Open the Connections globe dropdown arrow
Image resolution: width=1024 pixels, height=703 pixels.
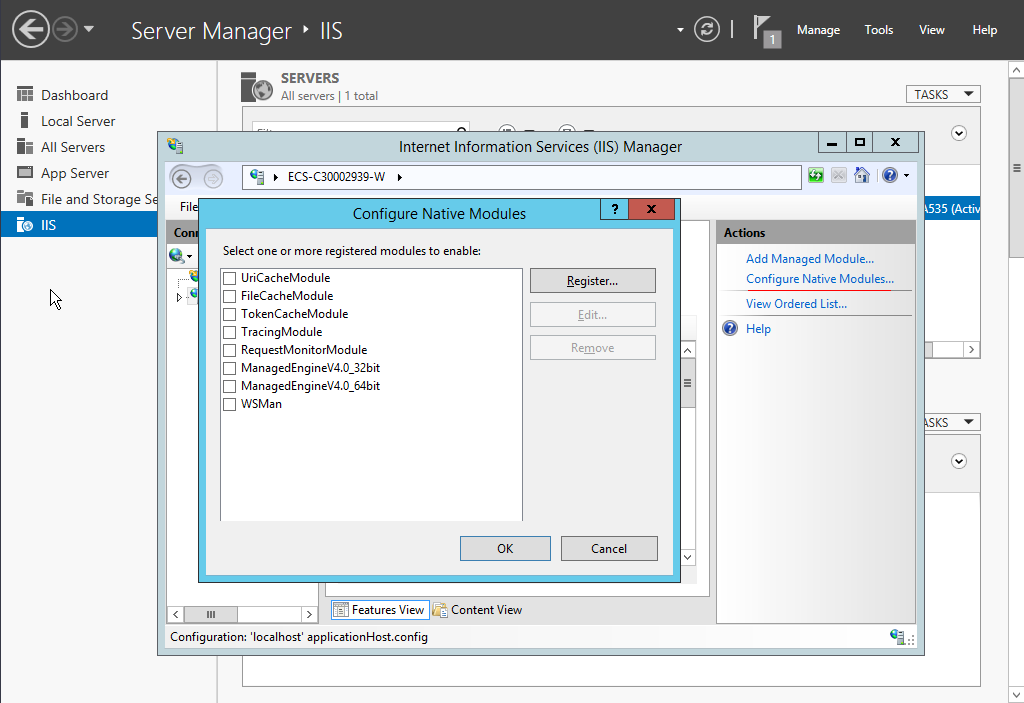(x=189, y=256)
